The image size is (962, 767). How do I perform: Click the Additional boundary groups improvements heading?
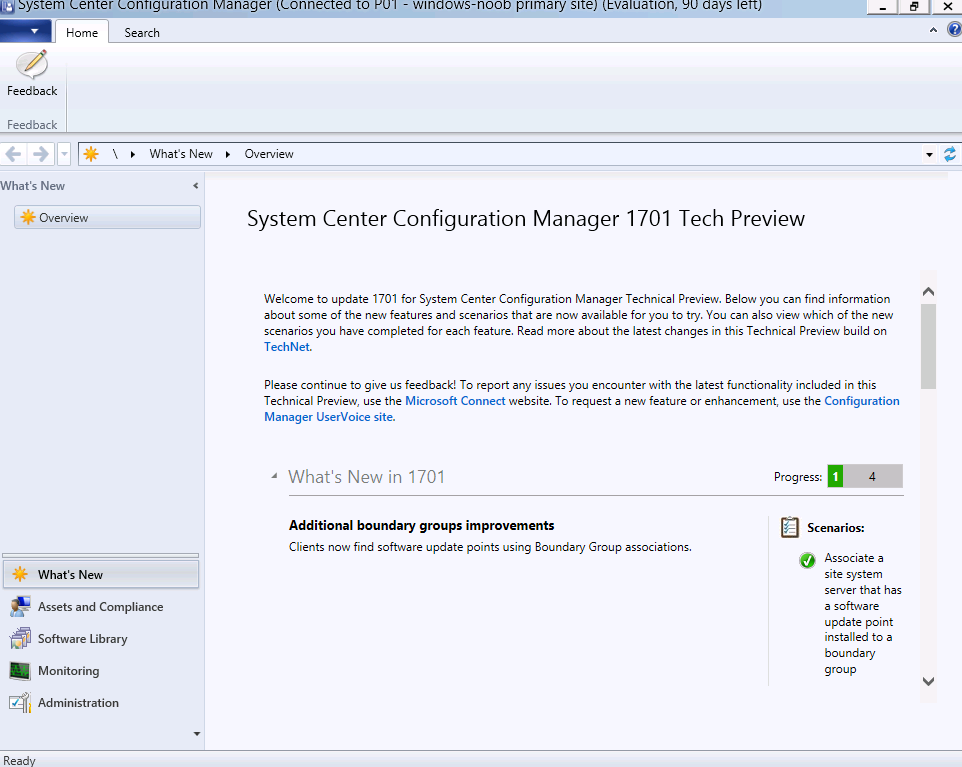tap(421, 525)
